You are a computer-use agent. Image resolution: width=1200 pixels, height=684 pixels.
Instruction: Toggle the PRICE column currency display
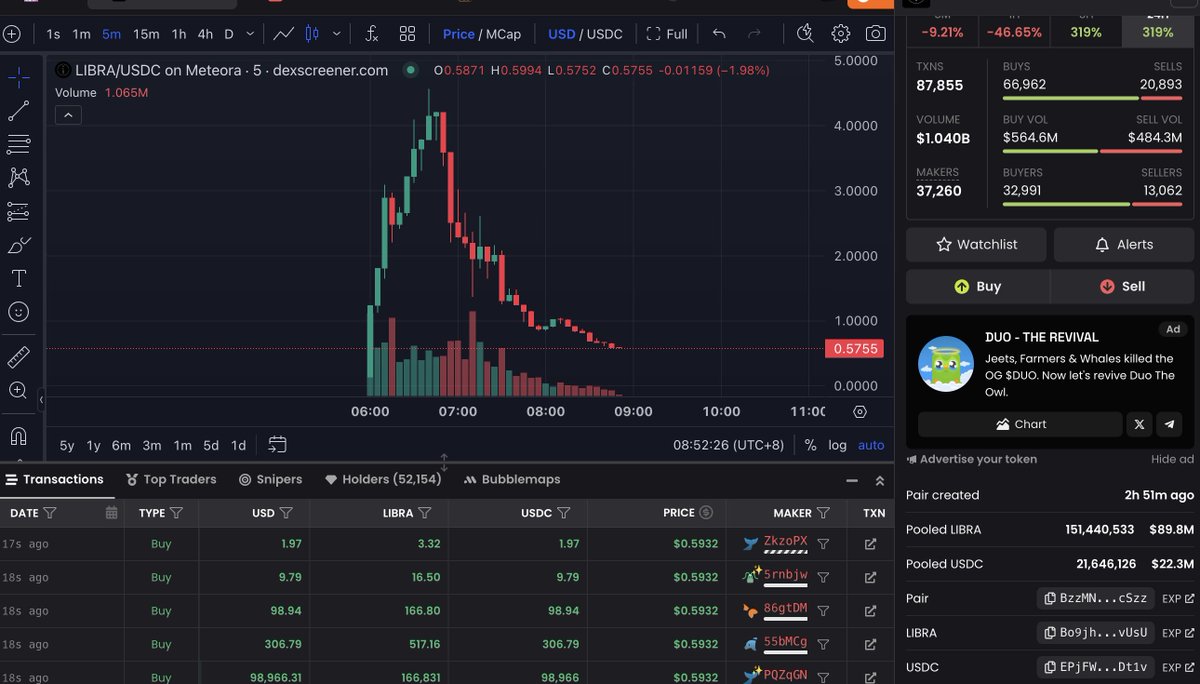point(706,513)
